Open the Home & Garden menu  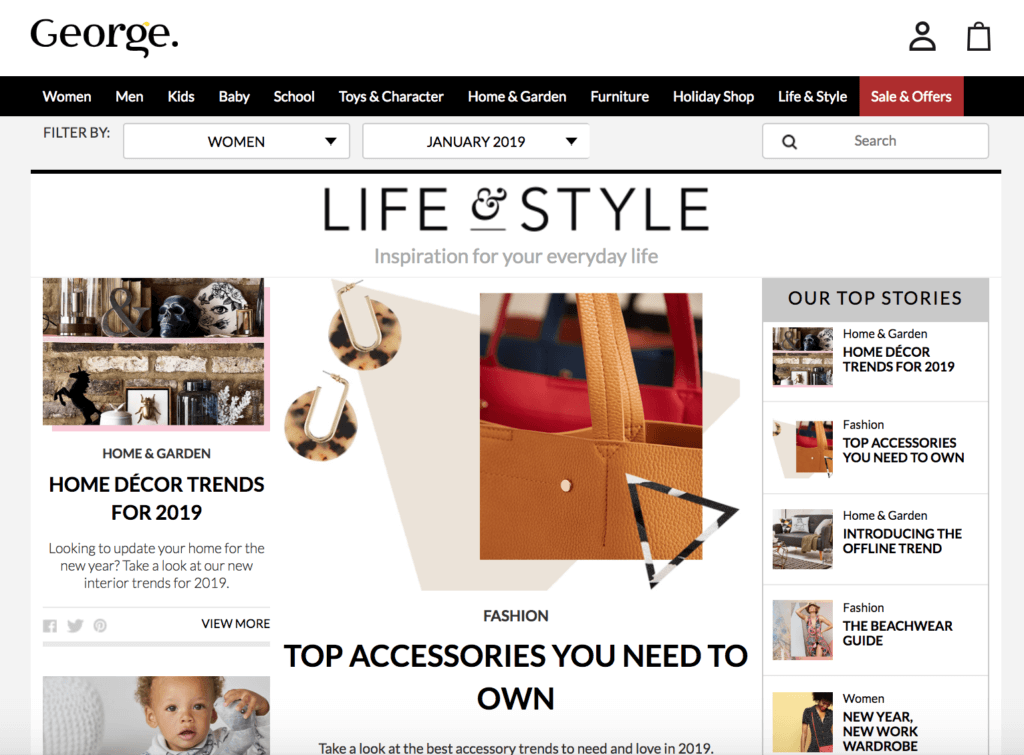tap(517, 97)
